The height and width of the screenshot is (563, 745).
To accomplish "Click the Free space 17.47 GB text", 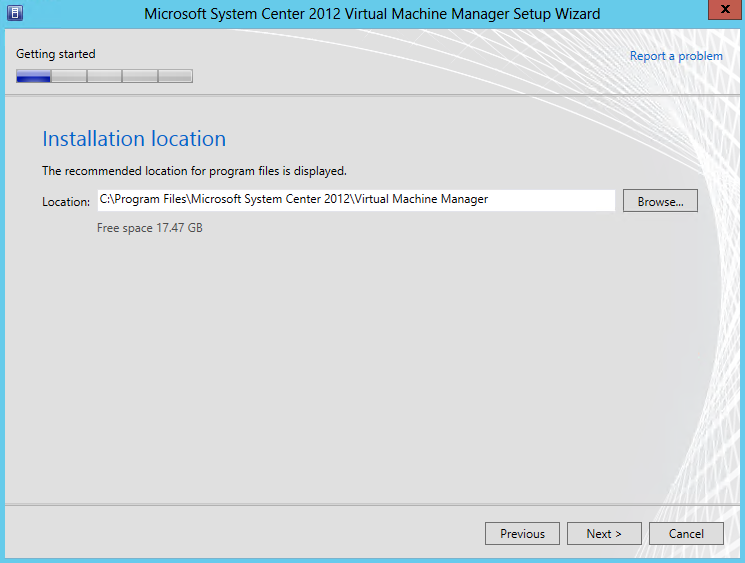I will 150,228.
